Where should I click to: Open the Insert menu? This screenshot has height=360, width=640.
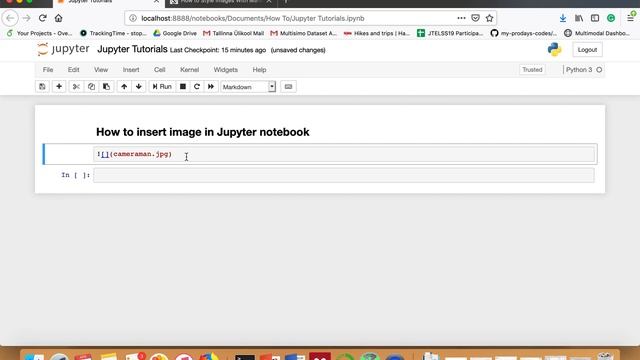pos(131,70)
